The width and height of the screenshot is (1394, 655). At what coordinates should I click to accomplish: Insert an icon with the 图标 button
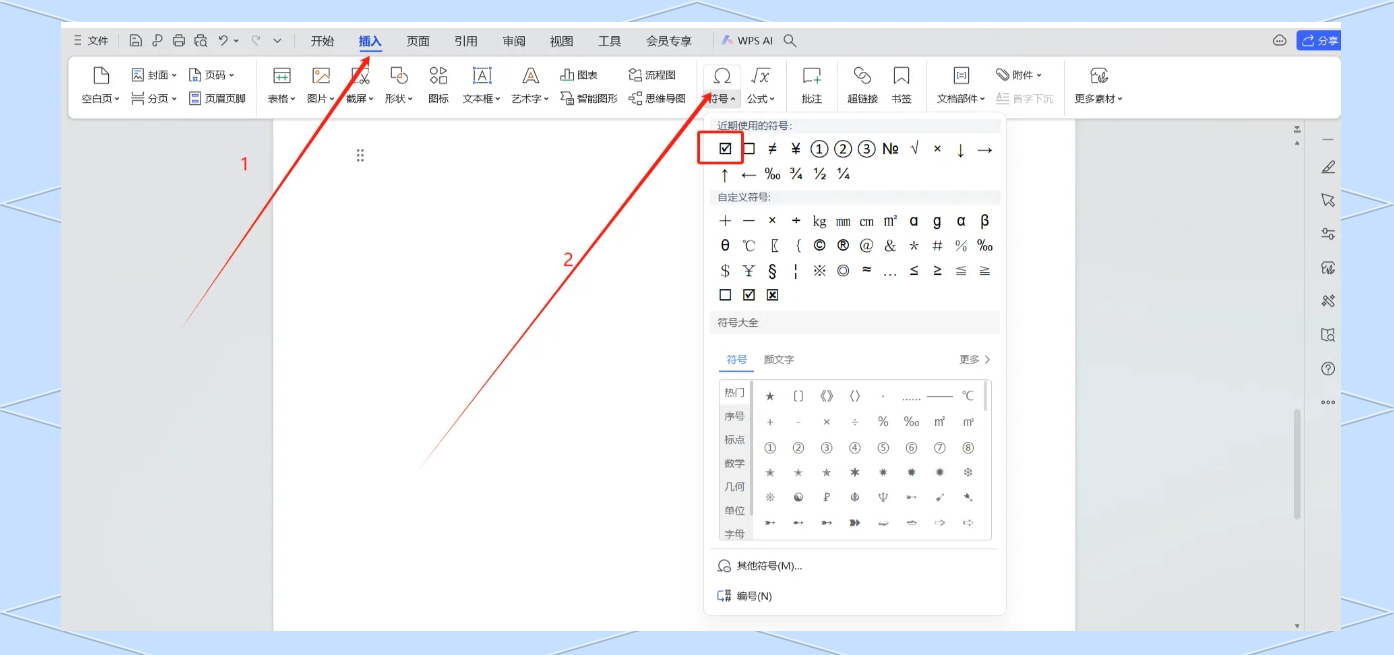[x=438, y=85]
